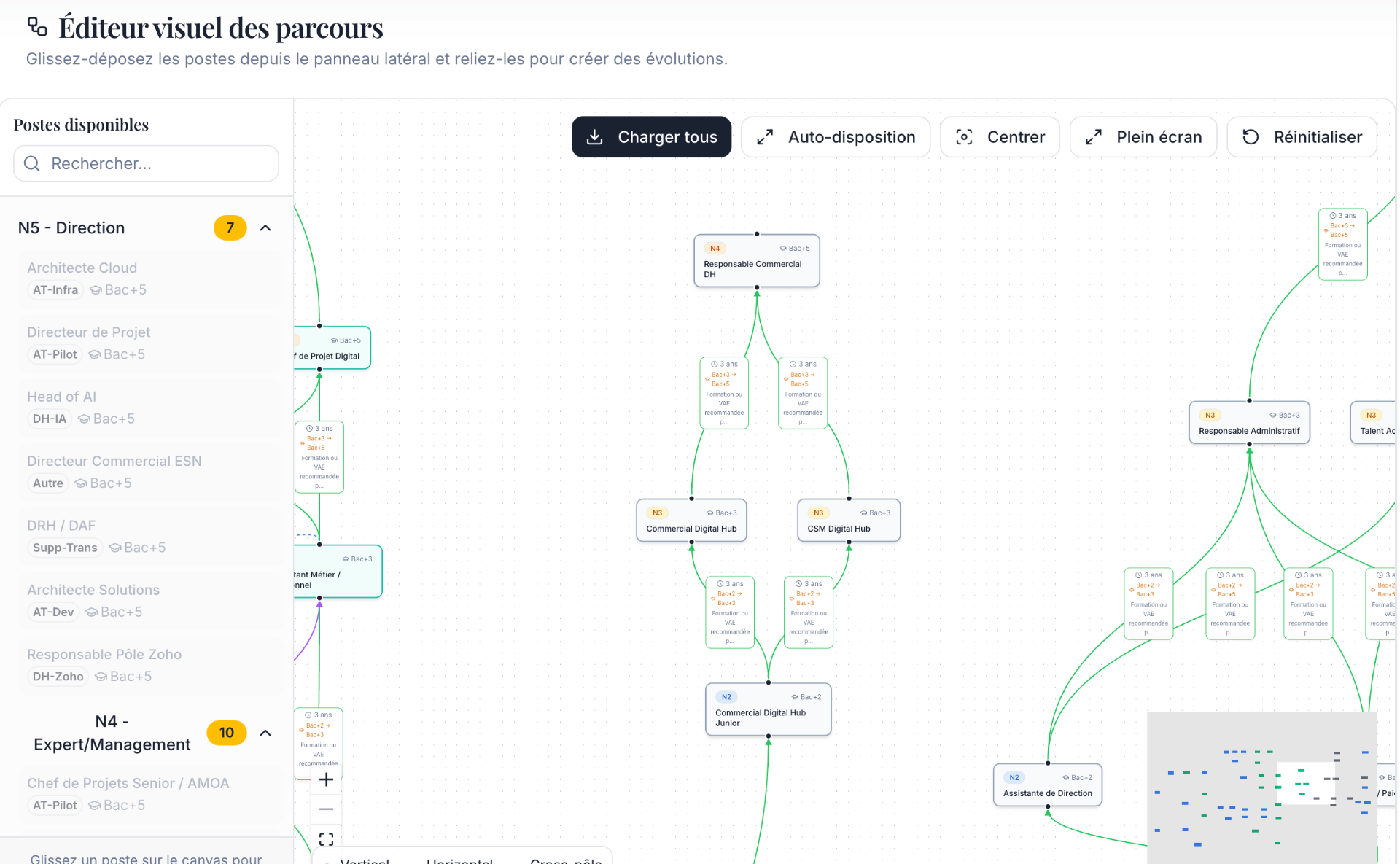Click the 10 count badge for N4
The height and width of the screenshot is (864, 1400).
pyautogui.click(x=227, y=733)
